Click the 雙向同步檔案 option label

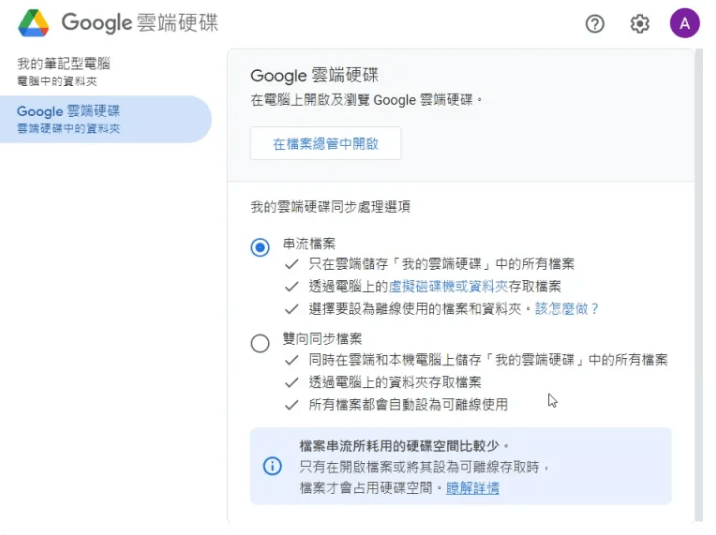click(x=322, y=339)
